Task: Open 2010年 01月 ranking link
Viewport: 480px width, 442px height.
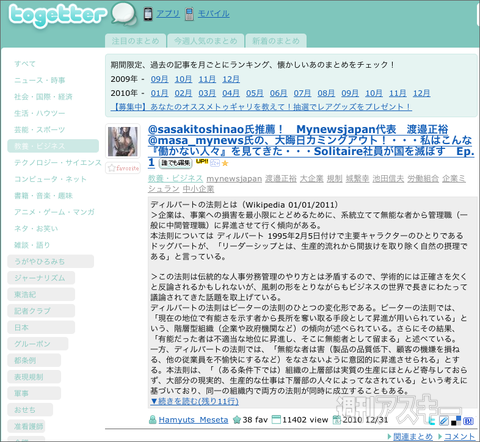Action: pyautogui.click(x=159, y=93)
